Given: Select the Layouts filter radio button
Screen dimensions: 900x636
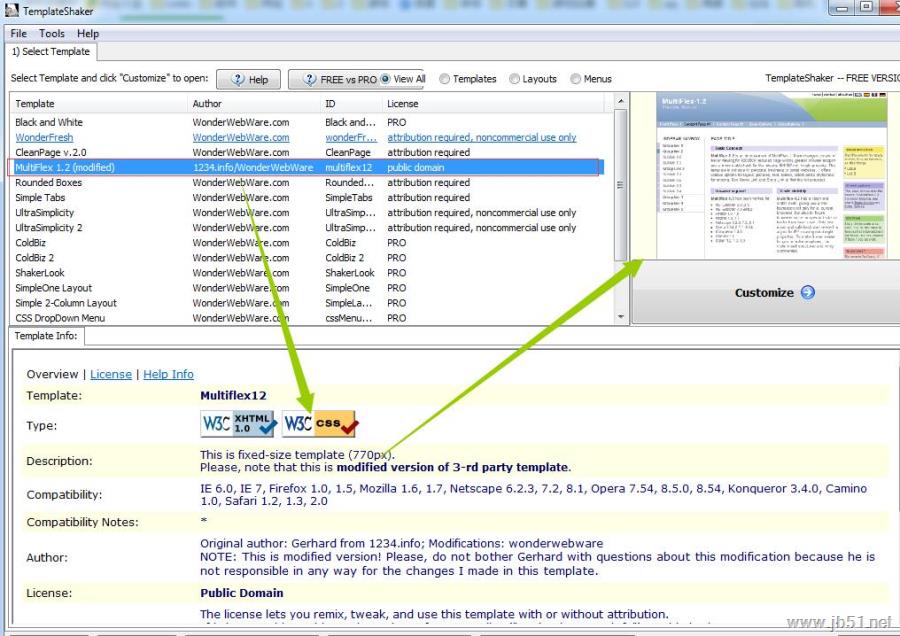Looking at the screenshot, I should 514,79.
